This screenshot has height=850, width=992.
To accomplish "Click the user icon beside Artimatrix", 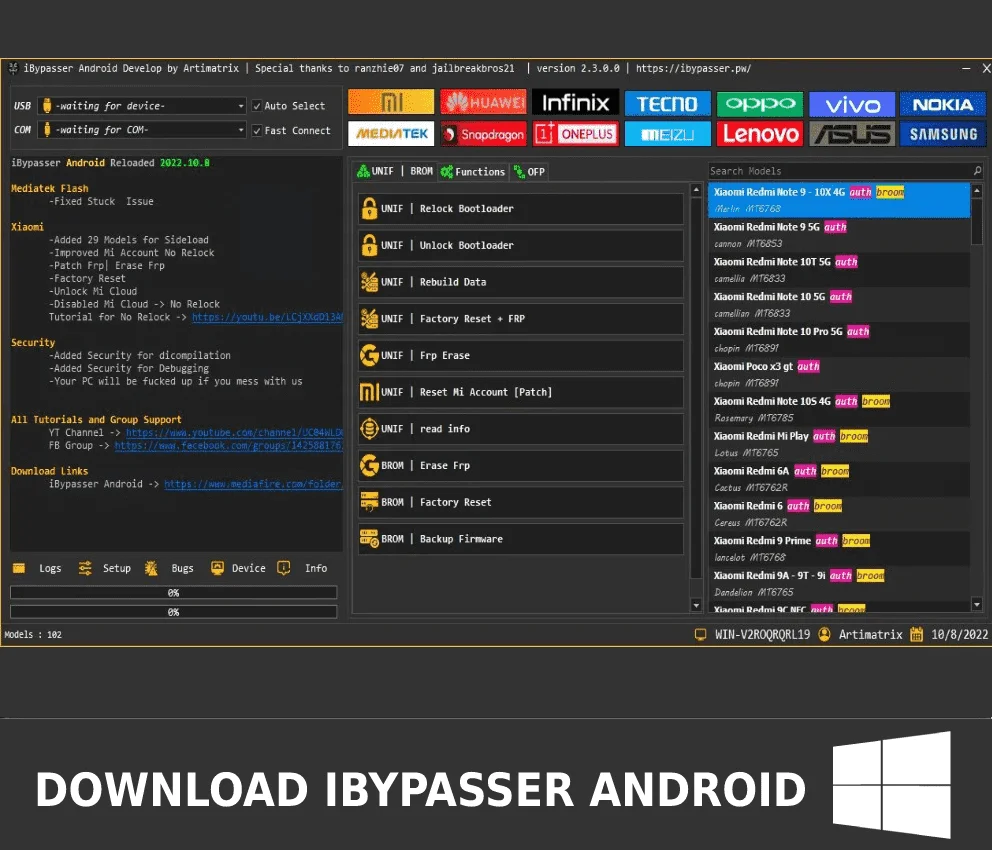I will pos(824,634).
